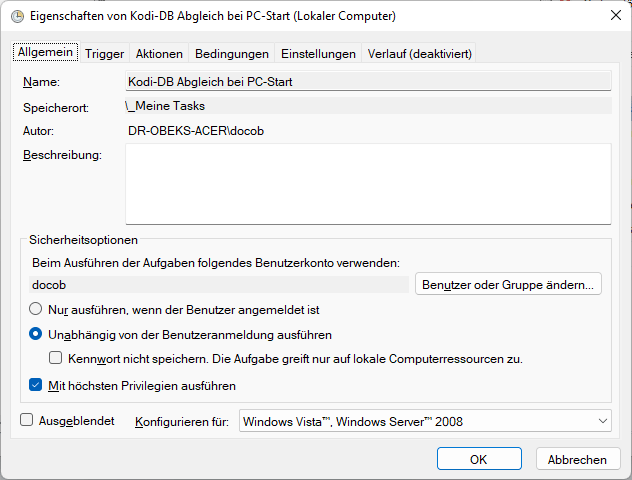Viewport: 632px width, 480px height.
Task: Close the properties dialog with X
Action: coord(615,15)
